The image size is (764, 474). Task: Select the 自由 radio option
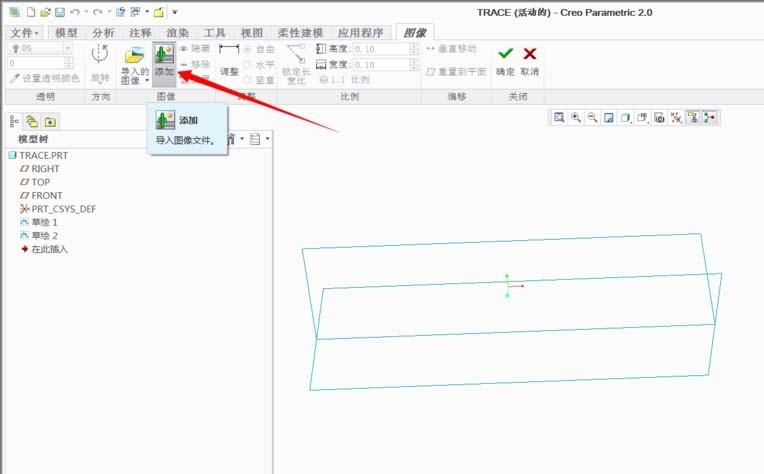[x=248, y=49]
